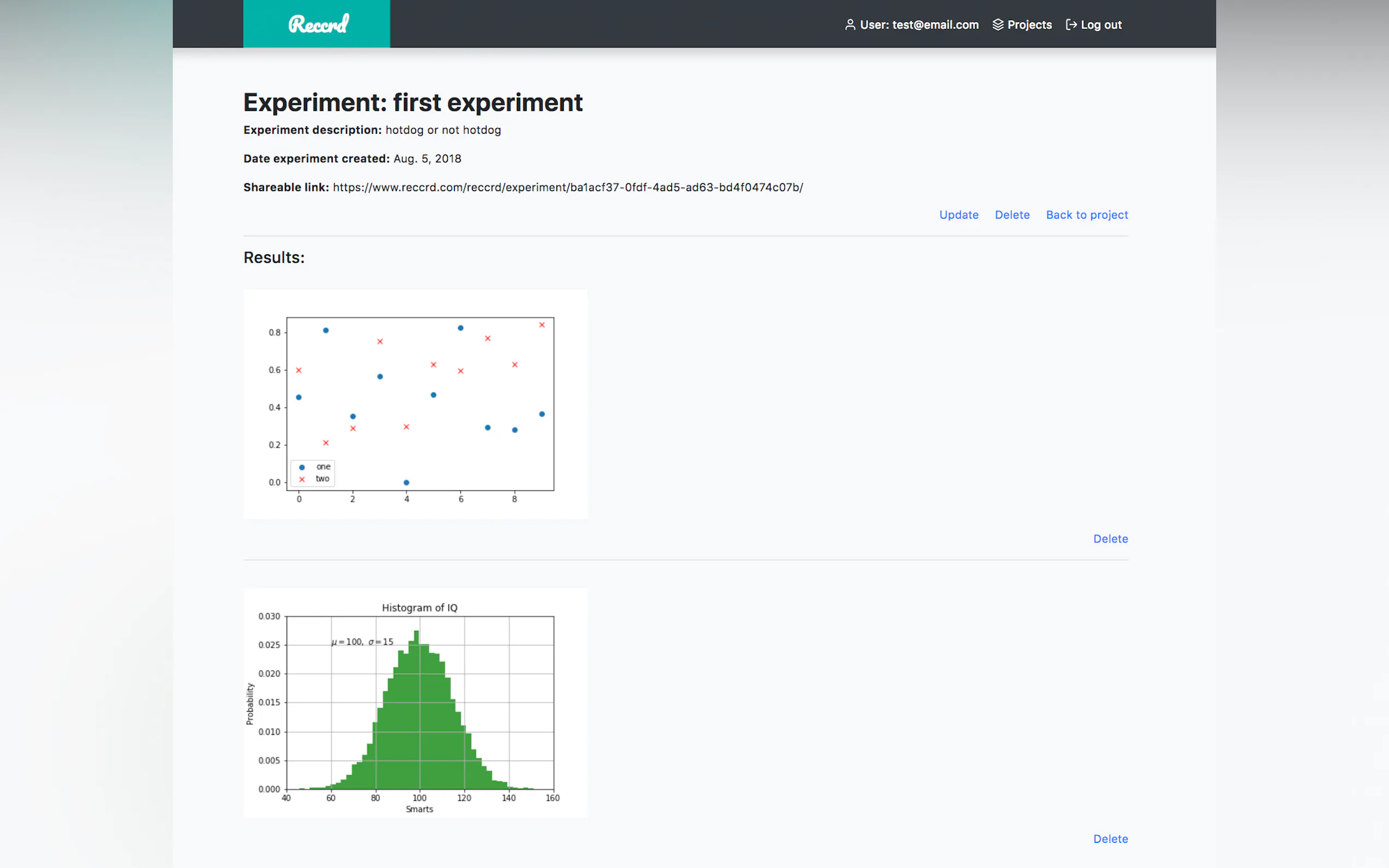
Task: Delete the experiment via top Delete link
Action: (1012, 215)
